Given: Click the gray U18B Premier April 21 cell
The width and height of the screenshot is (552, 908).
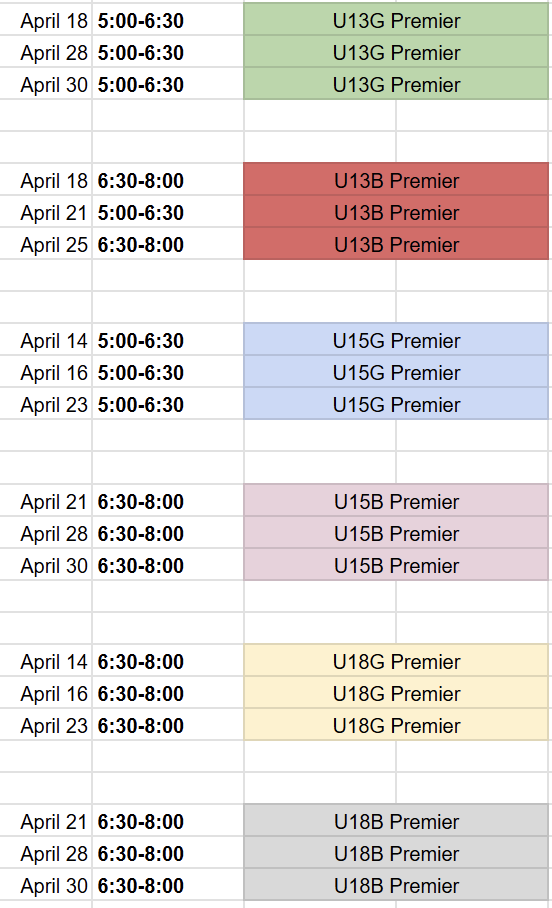Looking at the screenshot, I should pyautogui.click(x=396, y=821).
